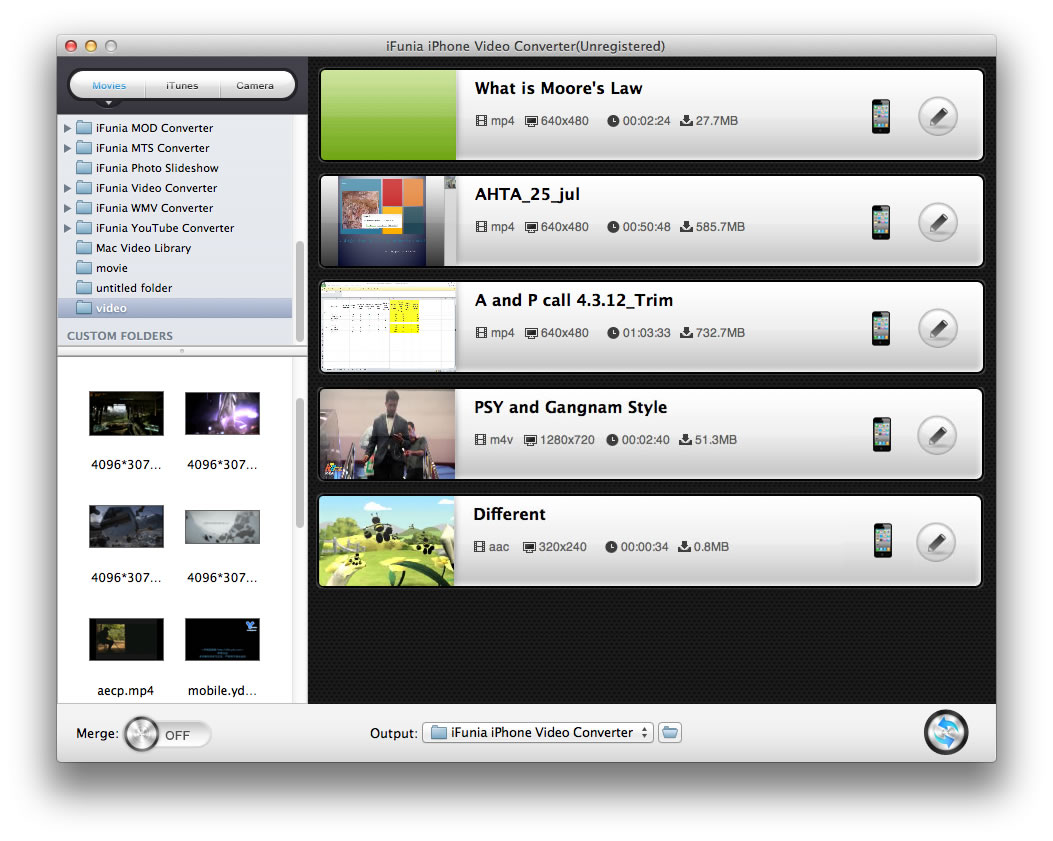Select the A and P call spreadsheet thumbnail
Screen dimensions: 1053x841
pyautogui.click(x=388, y=327)
